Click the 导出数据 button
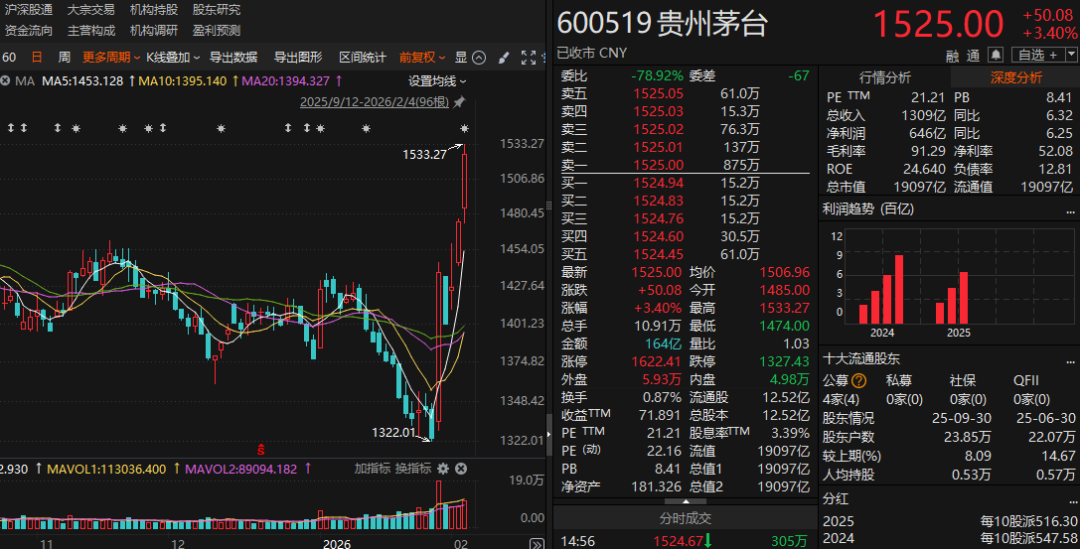This screenshot has height=549, width=1080. [x=233, y=58]
